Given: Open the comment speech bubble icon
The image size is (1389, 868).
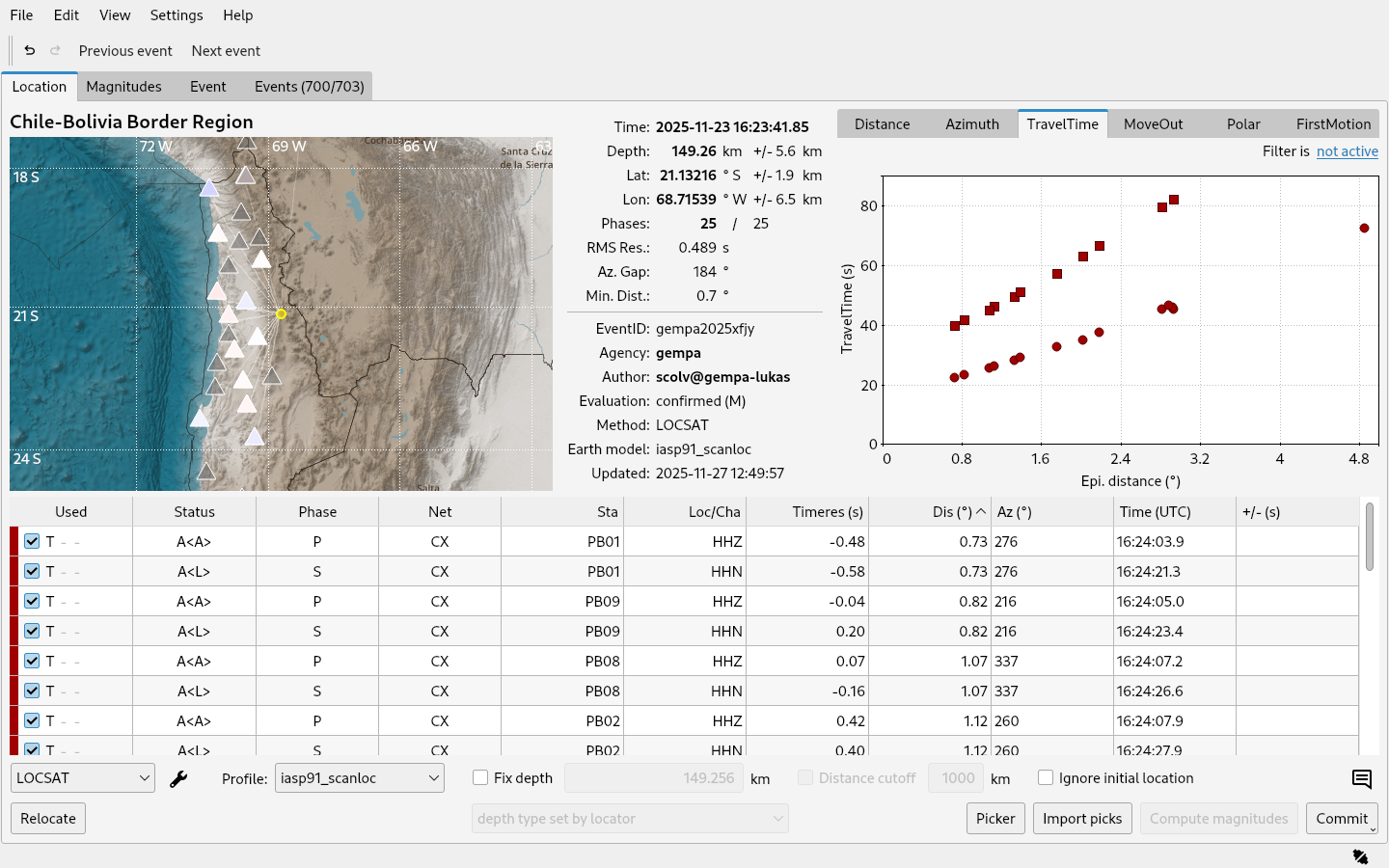Looking at the screenshot, I should point(1361,779).
